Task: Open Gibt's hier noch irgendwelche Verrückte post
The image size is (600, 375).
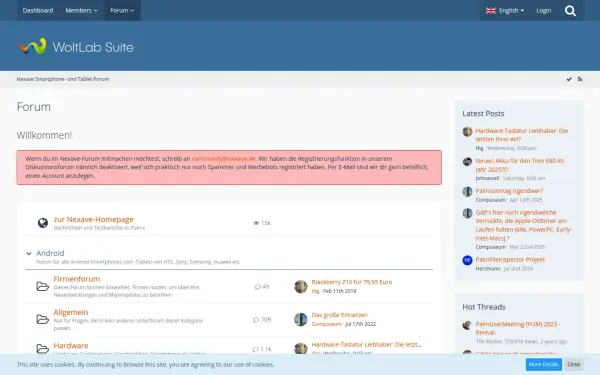Action: (x=523, y=225)
